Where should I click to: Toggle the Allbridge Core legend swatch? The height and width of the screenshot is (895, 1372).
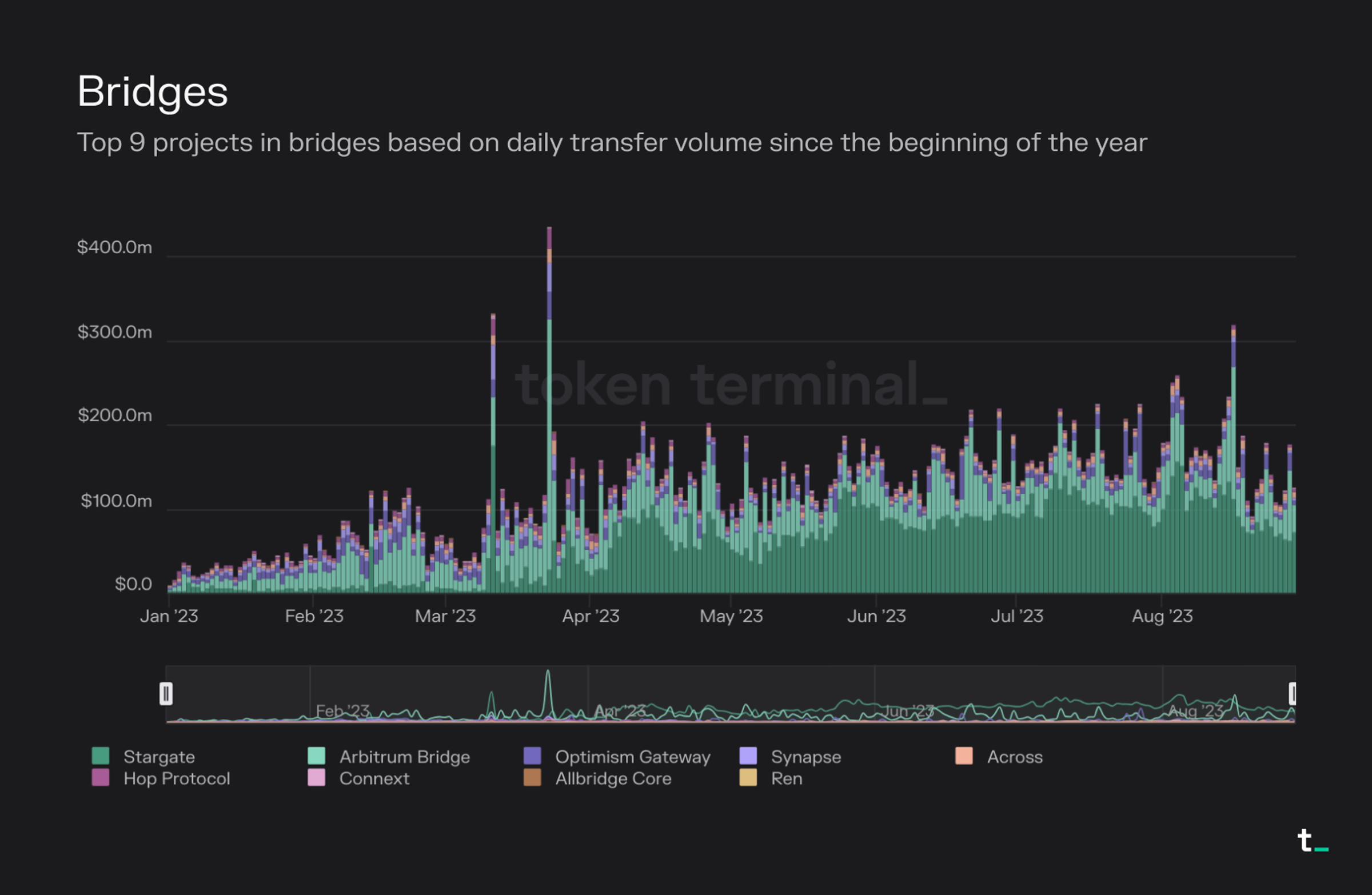coord(532,777)
